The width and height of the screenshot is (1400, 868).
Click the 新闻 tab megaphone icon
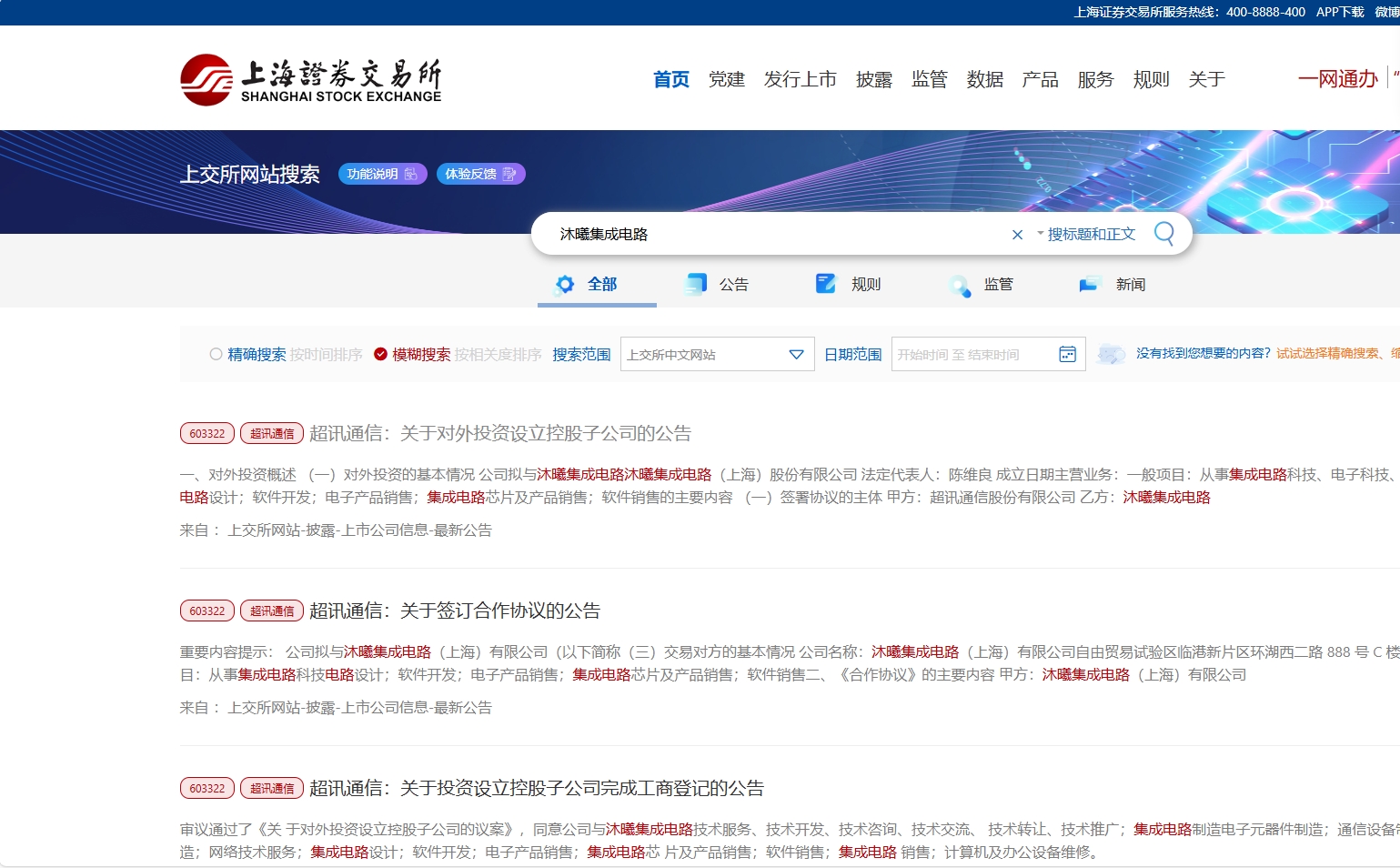[x=1090, y=285]
